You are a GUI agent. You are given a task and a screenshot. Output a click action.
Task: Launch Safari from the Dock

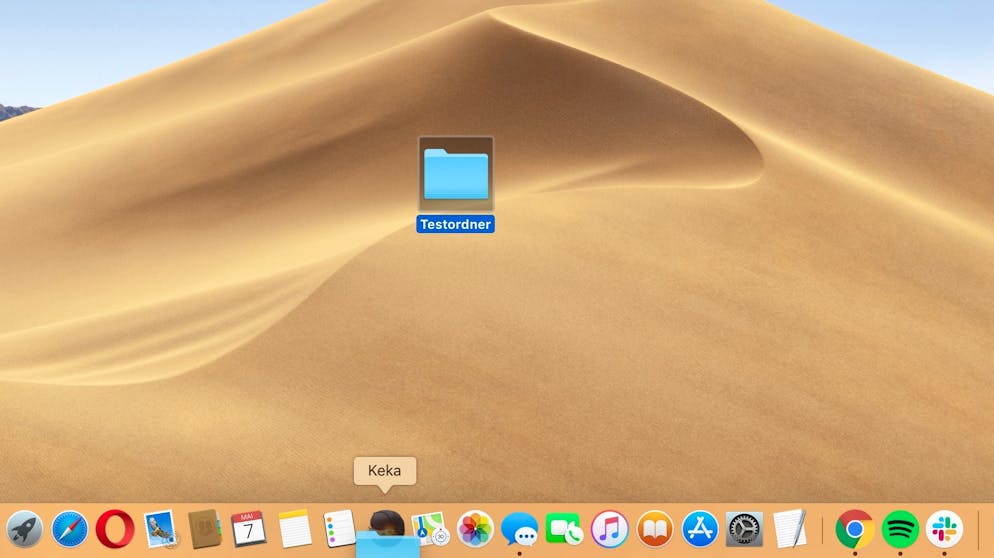pos(70,529)
